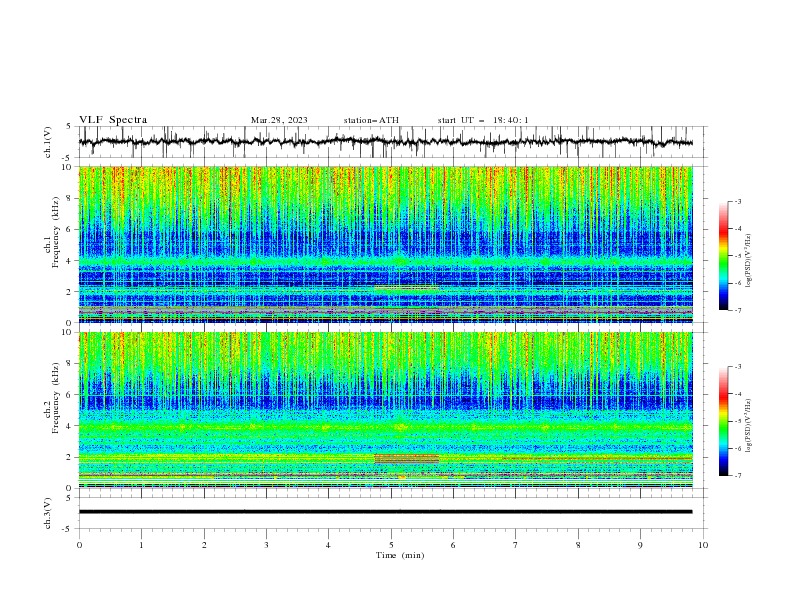Image resolution: width=792 pixels, height=612 pixels.
Task: Click the time axis tick labeled 7
Action: coord(516,545)
